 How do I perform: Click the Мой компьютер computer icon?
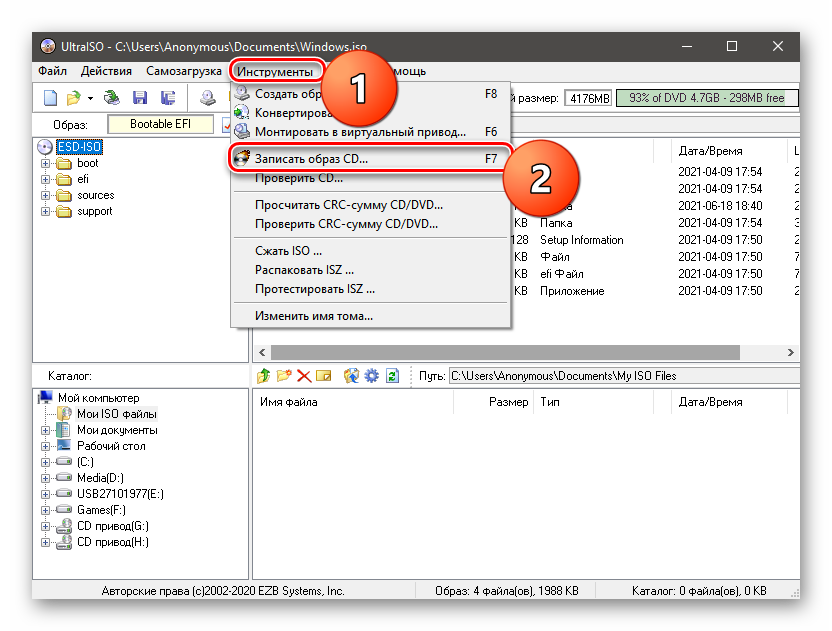[x=46, y=397]
